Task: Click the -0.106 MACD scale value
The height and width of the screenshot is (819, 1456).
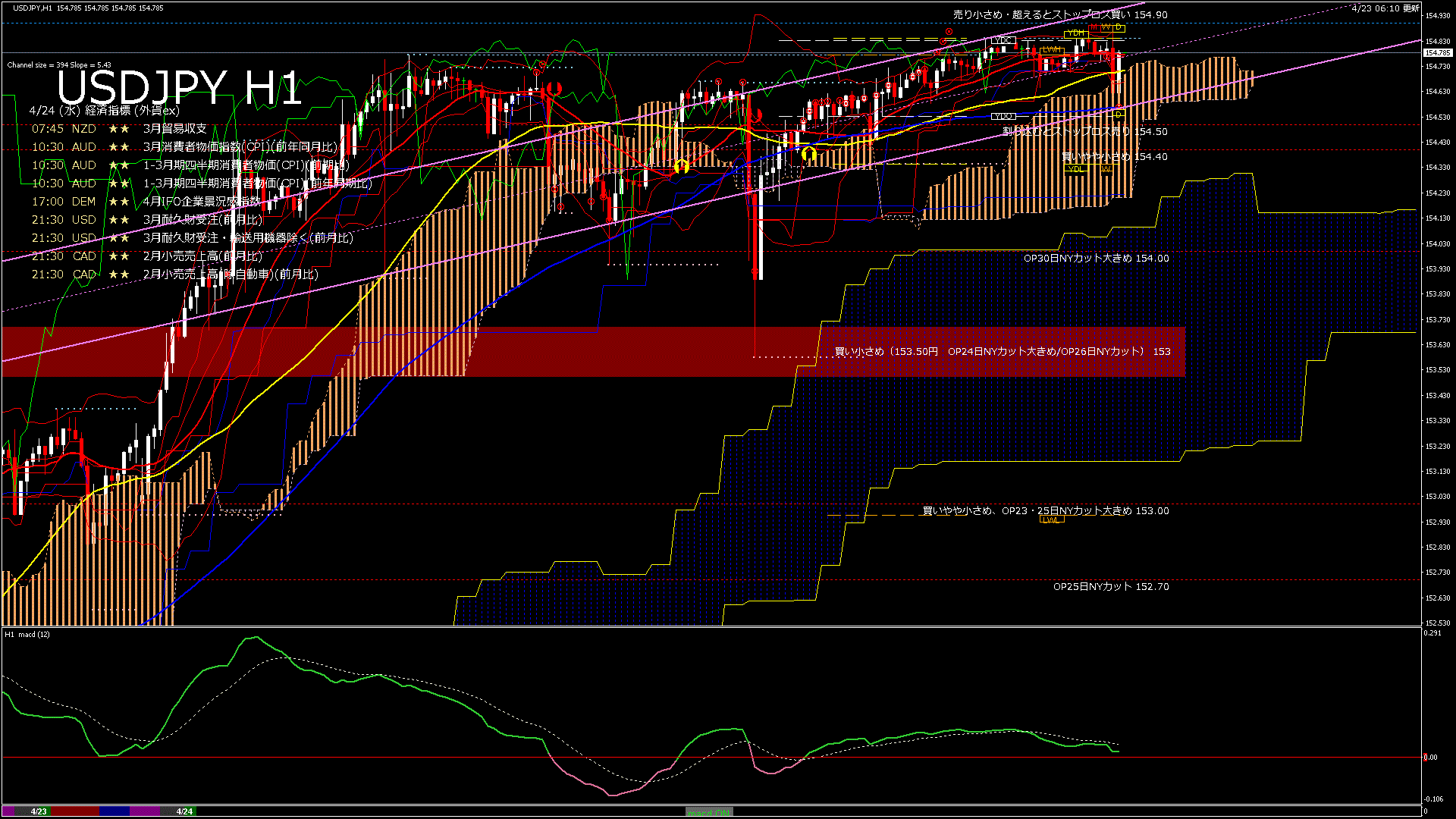Action: tap(1433, 799)
